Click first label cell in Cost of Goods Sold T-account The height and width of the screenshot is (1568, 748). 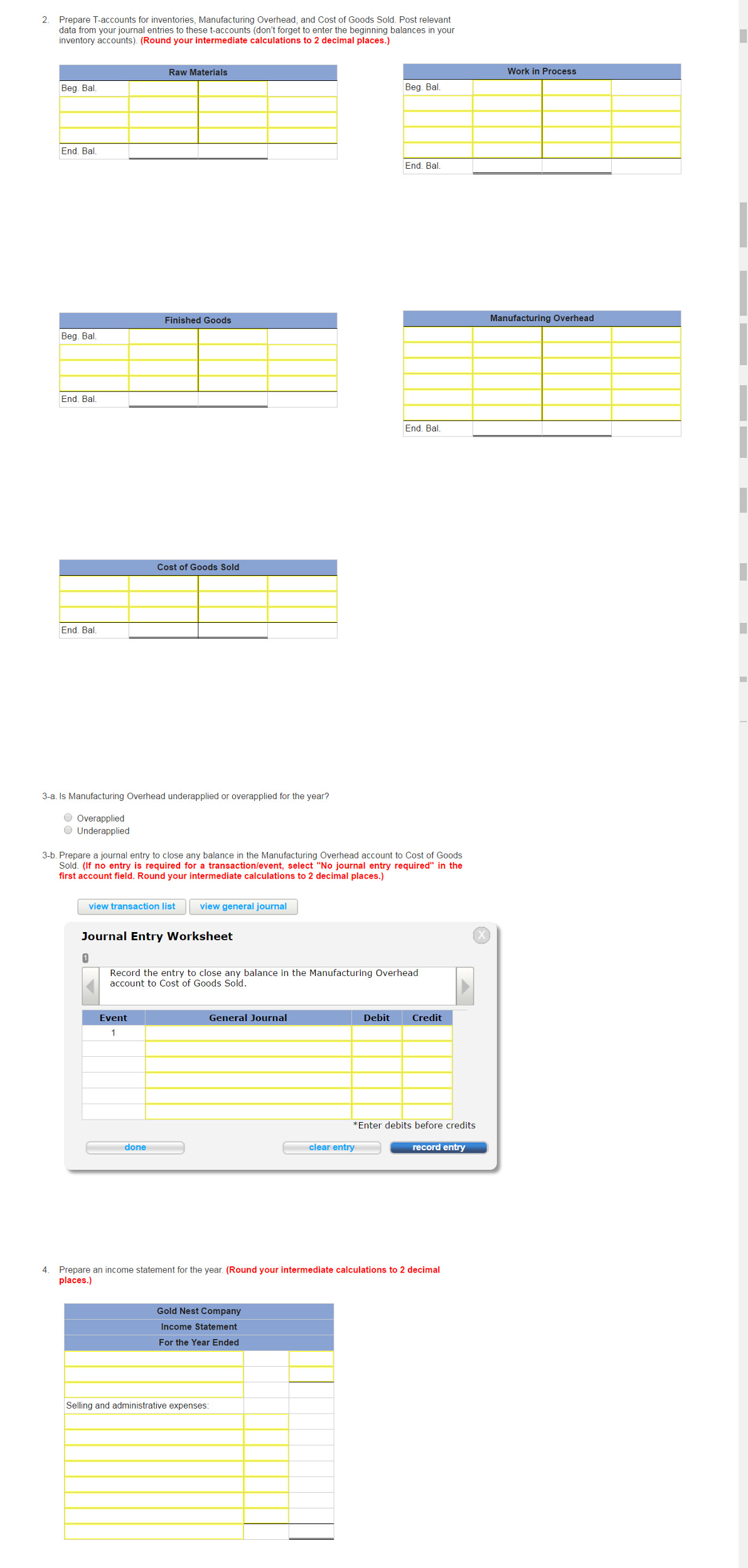pos(94,583)
